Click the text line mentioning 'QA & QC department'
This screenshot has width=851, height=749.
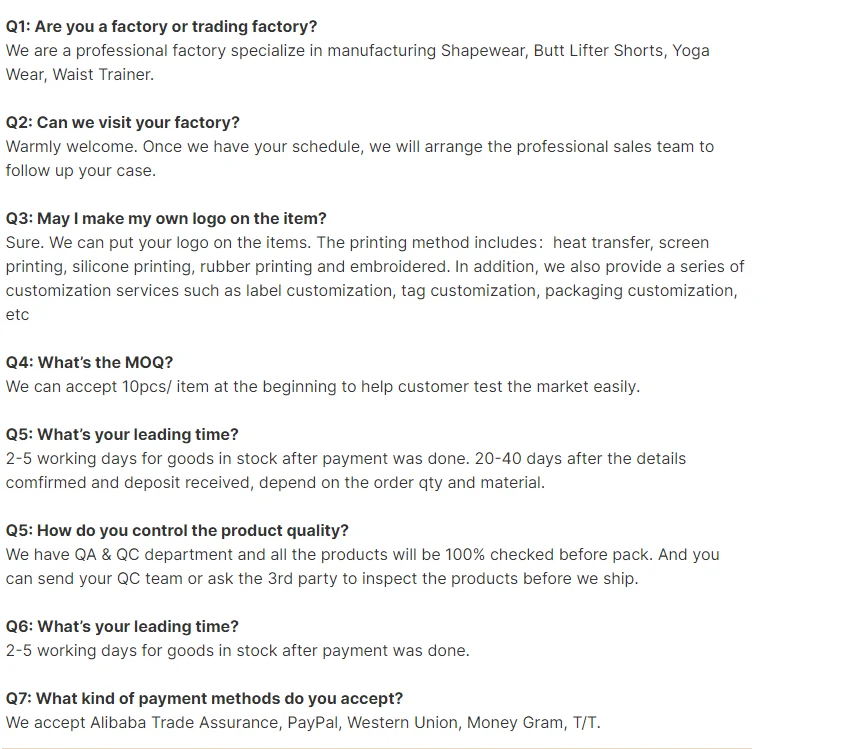362,554
